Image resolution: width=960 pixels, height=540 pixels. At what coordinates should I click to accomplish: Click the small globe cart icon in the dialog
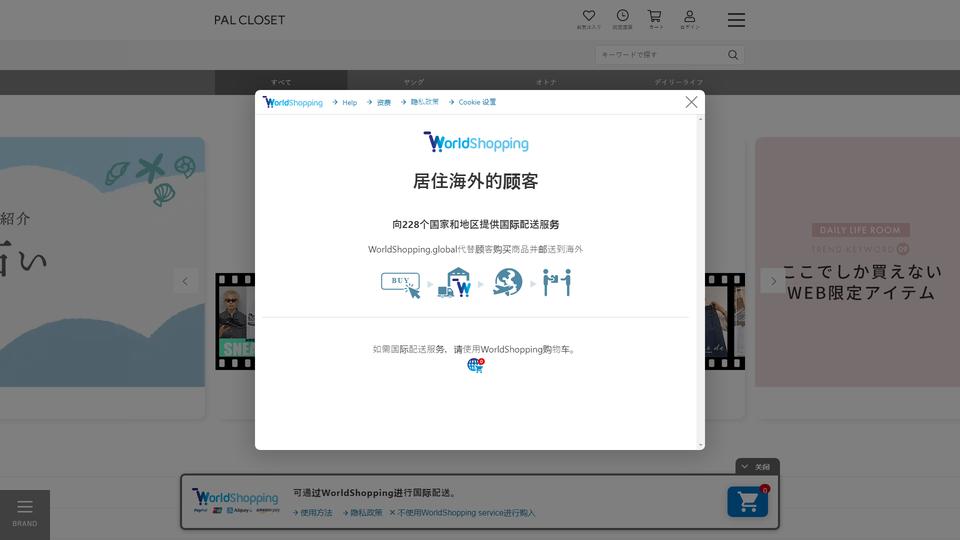tap(476, 366)
